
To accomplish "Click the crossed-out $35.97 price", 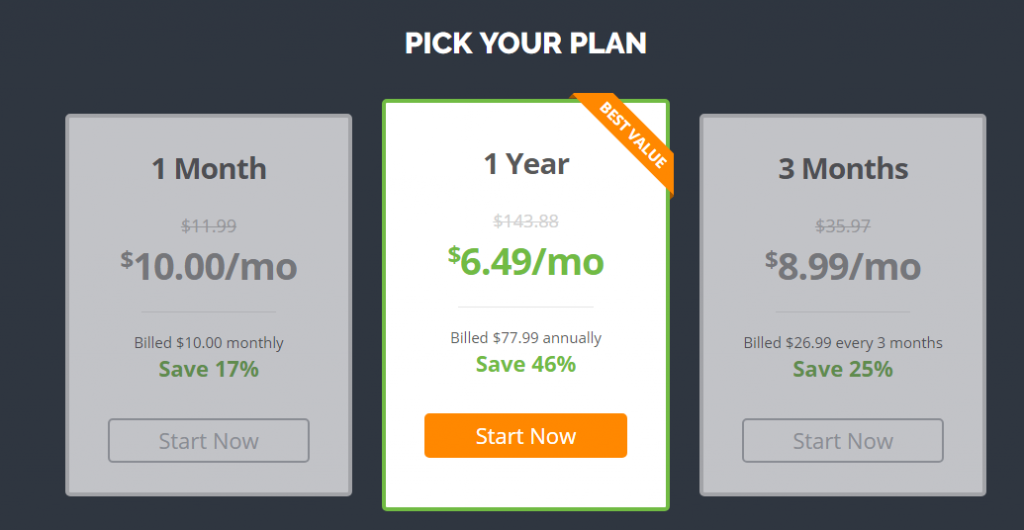I will pos(843,226).
